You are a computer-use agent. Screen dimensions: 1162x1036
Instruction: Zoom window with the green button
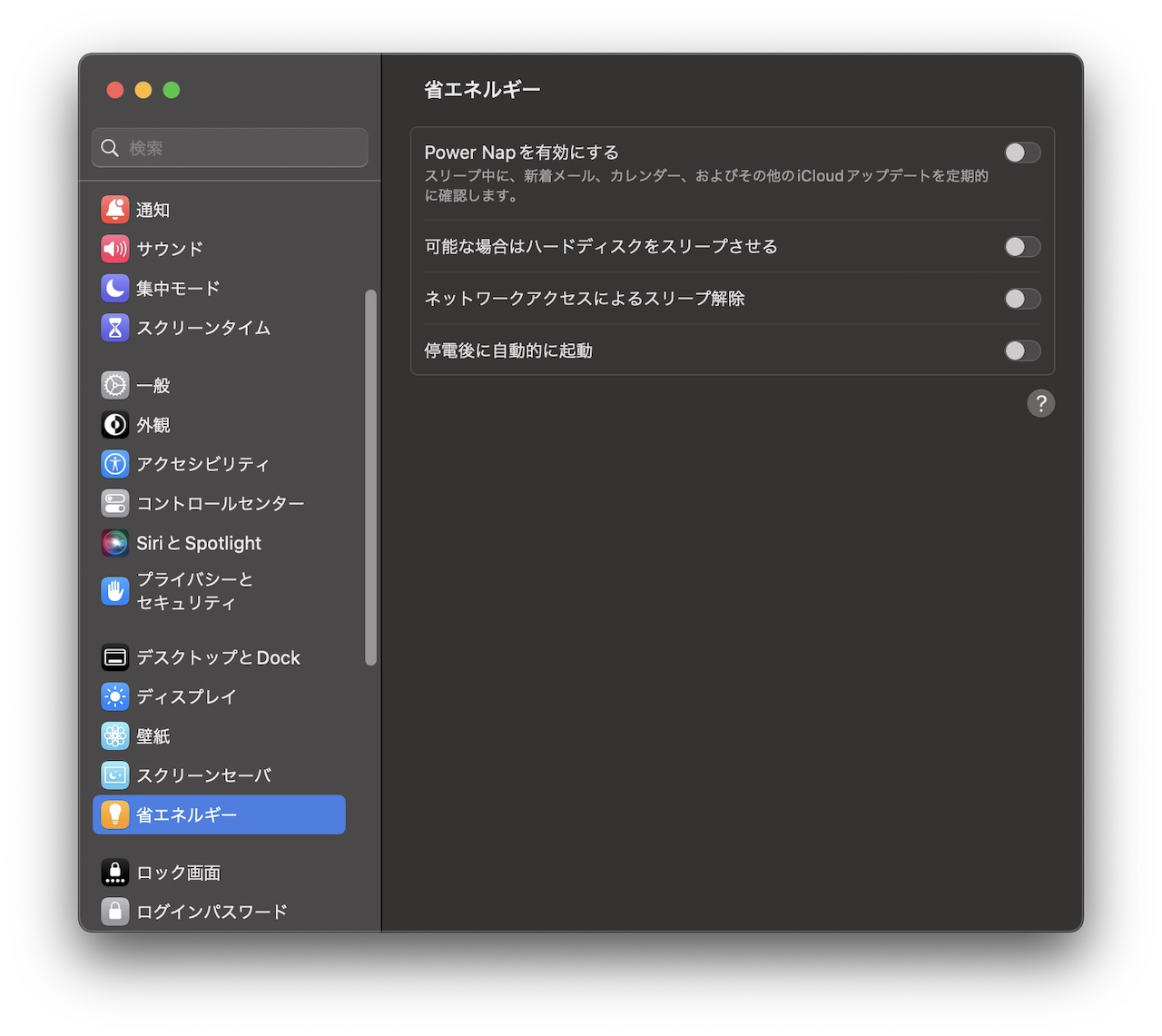coord(172,90)
